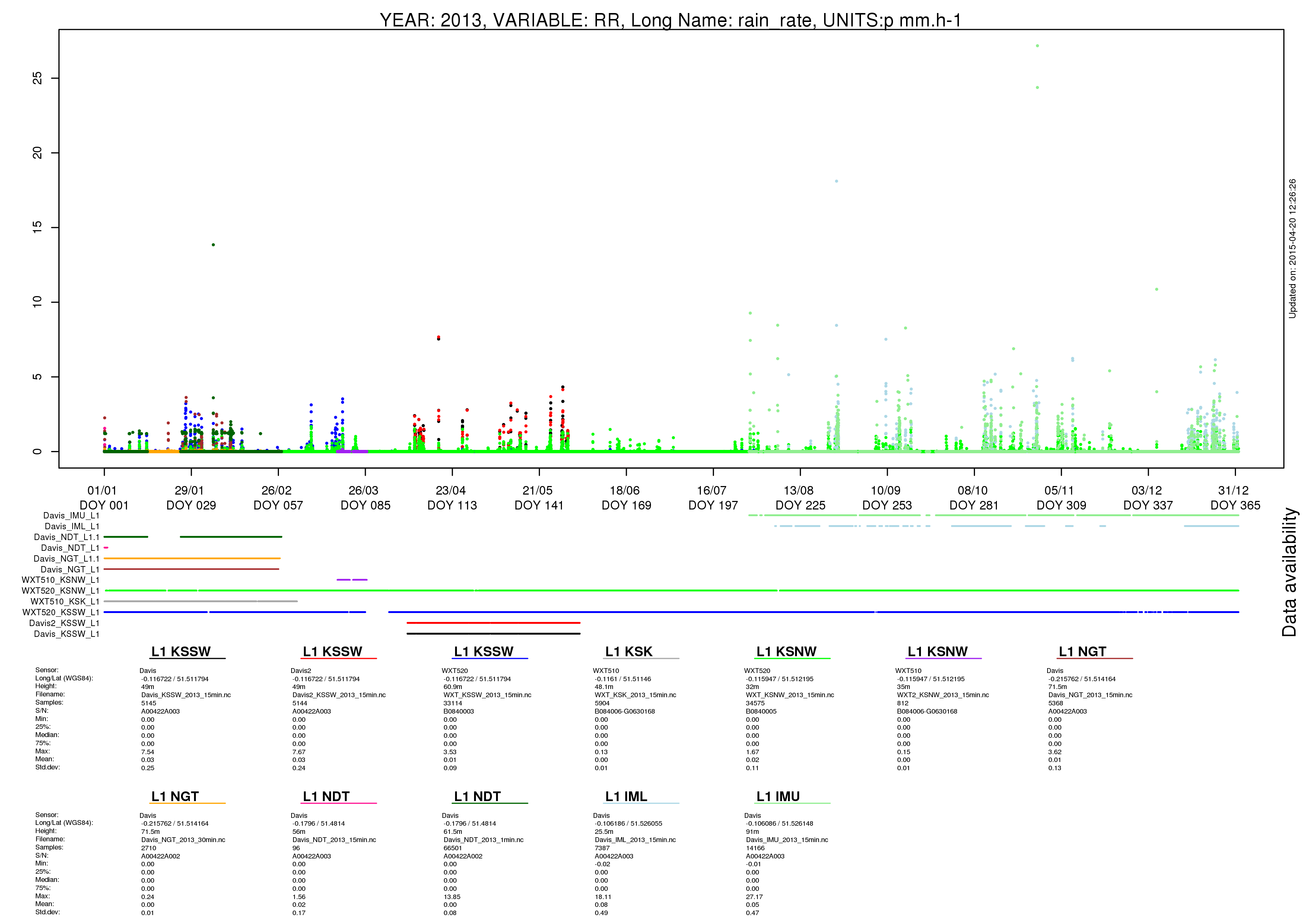The height and width of the screenshot is (924, 1306).
Task: Select filename 'WXT_KSK_2013_15min.nc'
Action: pos(635,695)
